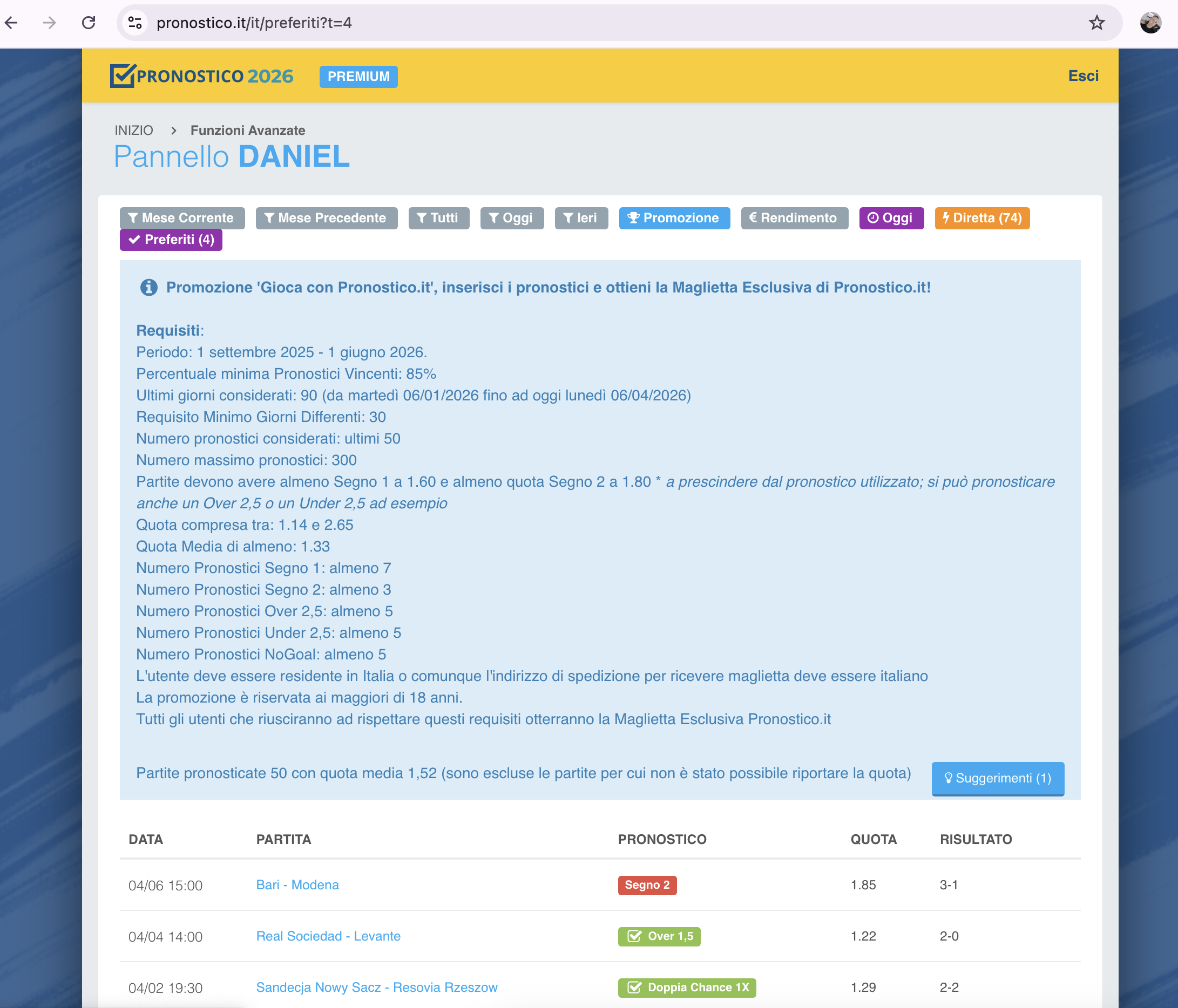Filter by Mese Corrente
Viewport: 1178px width, 1008px height.
point(182,218)
